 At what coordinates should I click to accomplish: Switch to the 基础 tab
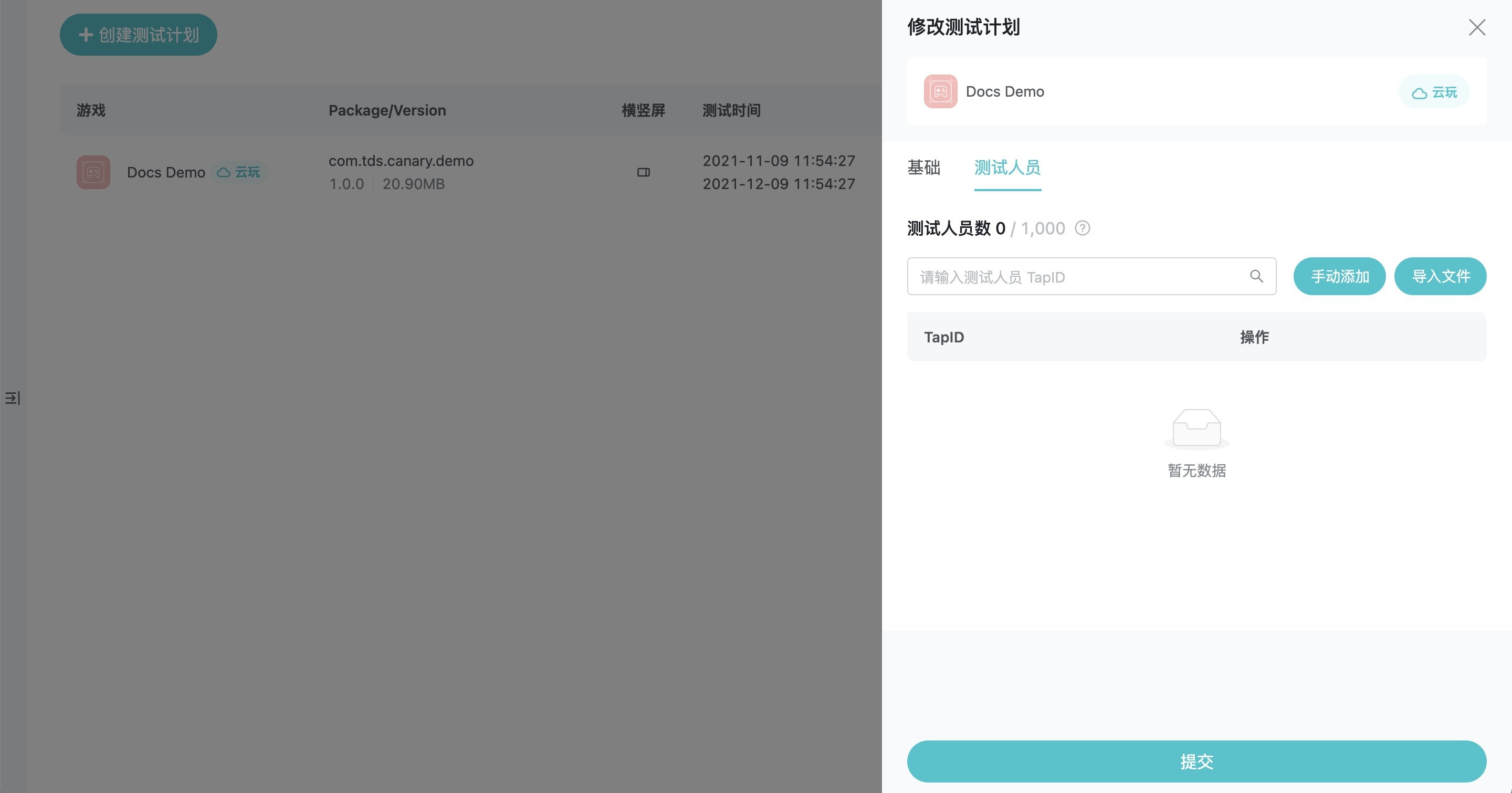click(924, 168)
